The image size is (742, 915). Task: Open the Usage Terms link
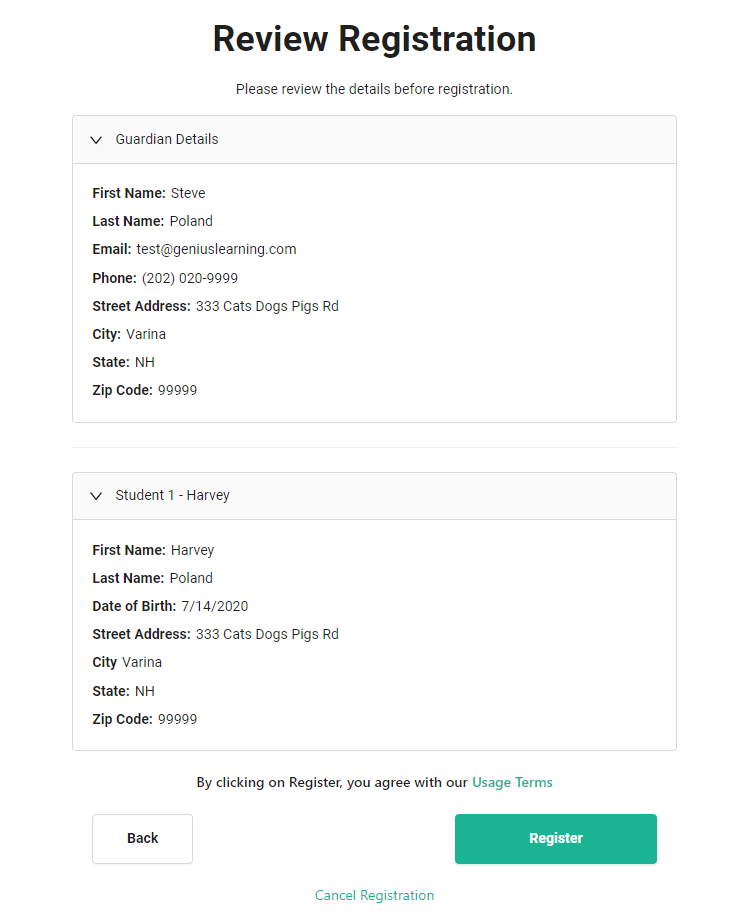tap(512, 783)
